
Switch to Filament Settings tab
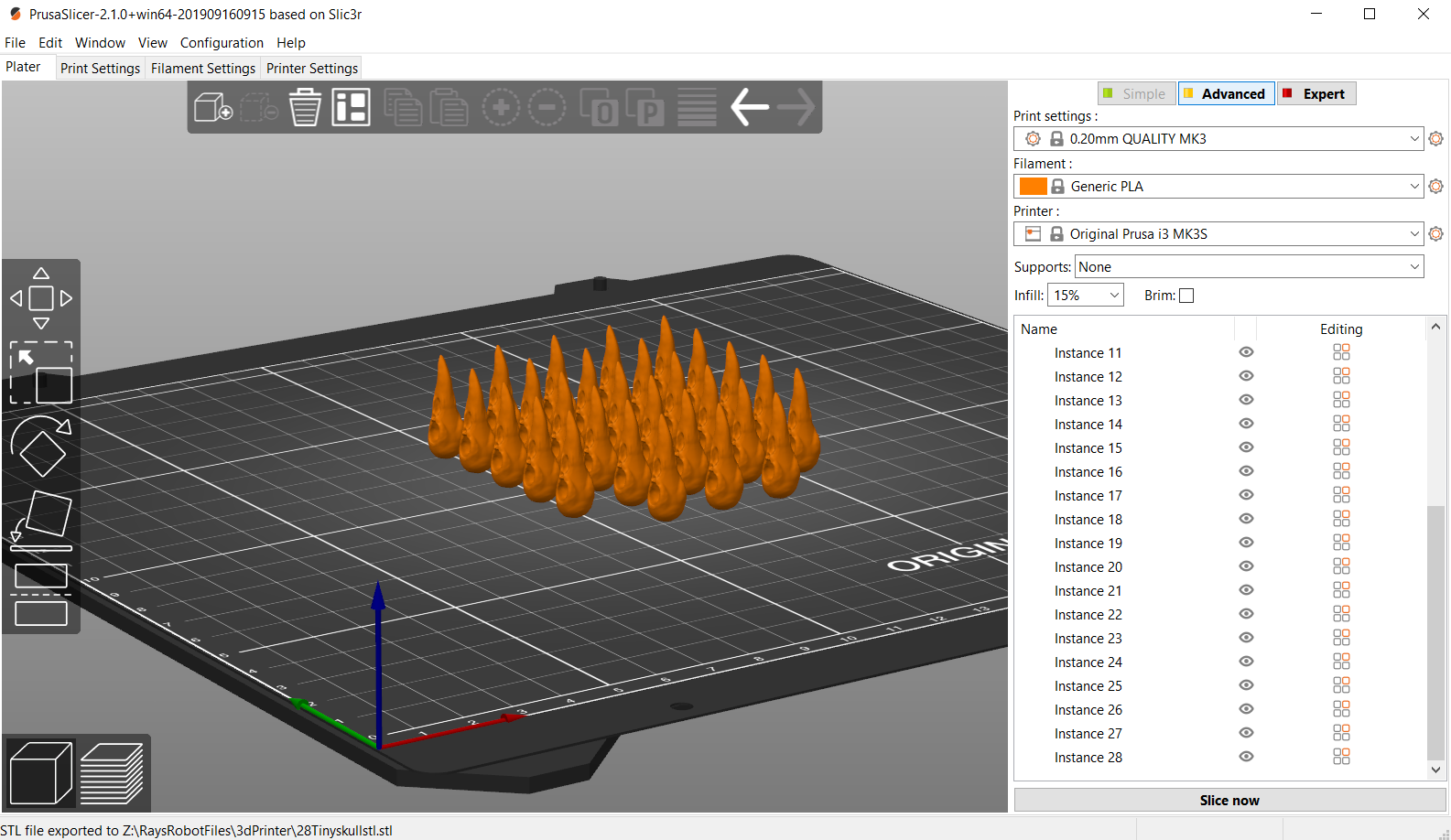pyautogui.click(x=203, y=69)
